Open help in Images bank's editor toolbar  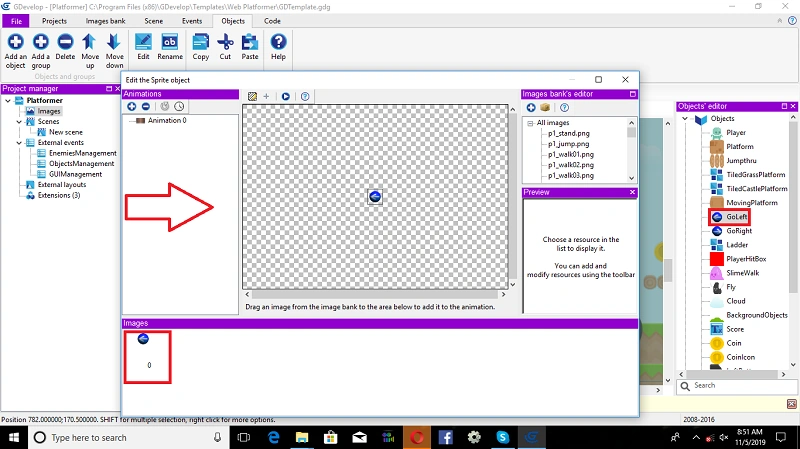pos(564,108)
